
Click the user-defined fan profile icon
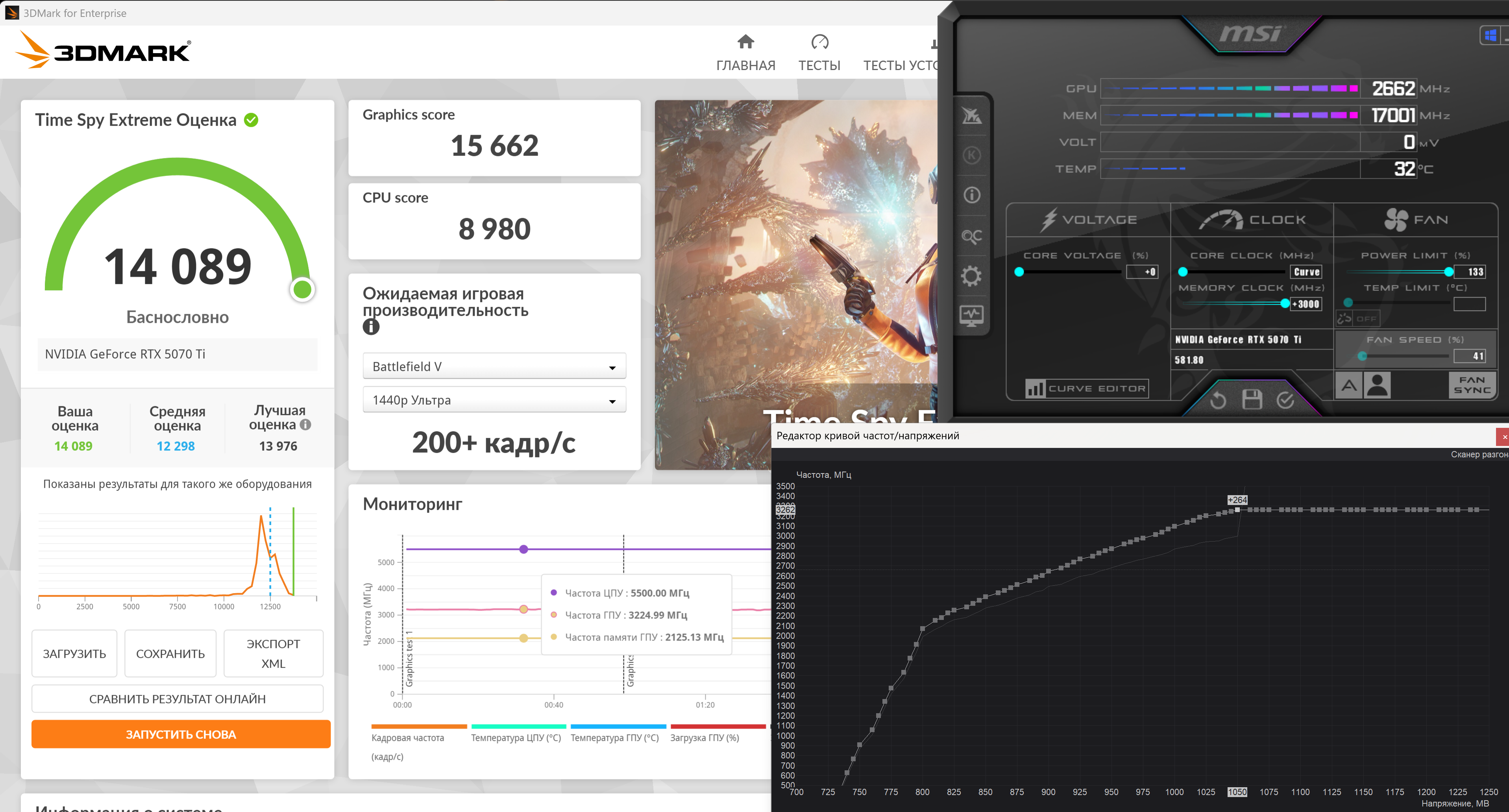(x=1377, y=385)
